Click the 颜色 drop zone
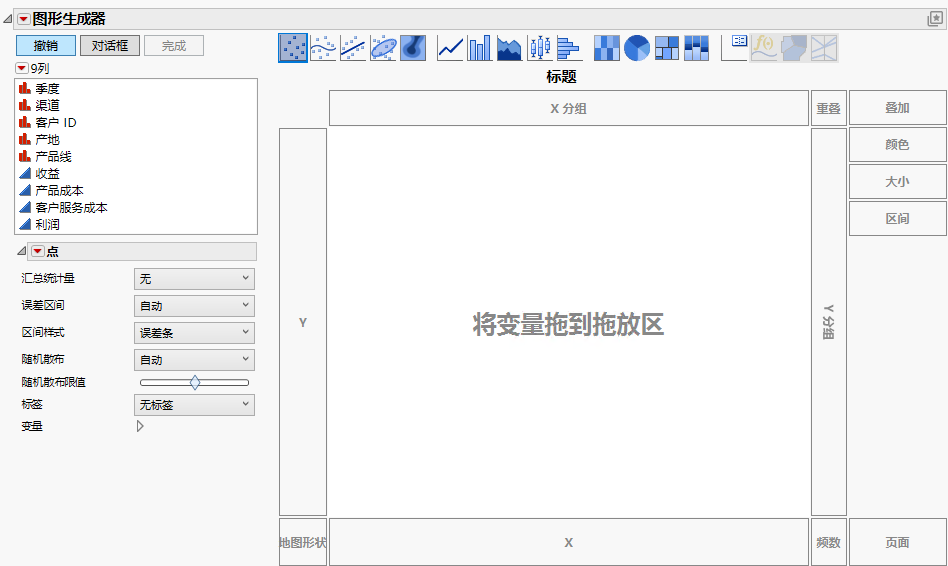Screen dimensions: 948x566 pyautogui.click(x=898, y=145)
